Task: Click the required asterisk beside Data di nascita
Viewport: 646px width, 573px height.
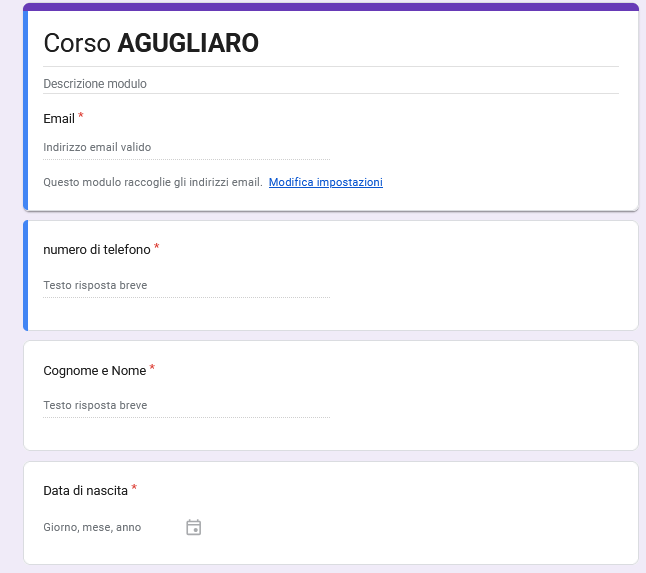Action: click(134, 488)
